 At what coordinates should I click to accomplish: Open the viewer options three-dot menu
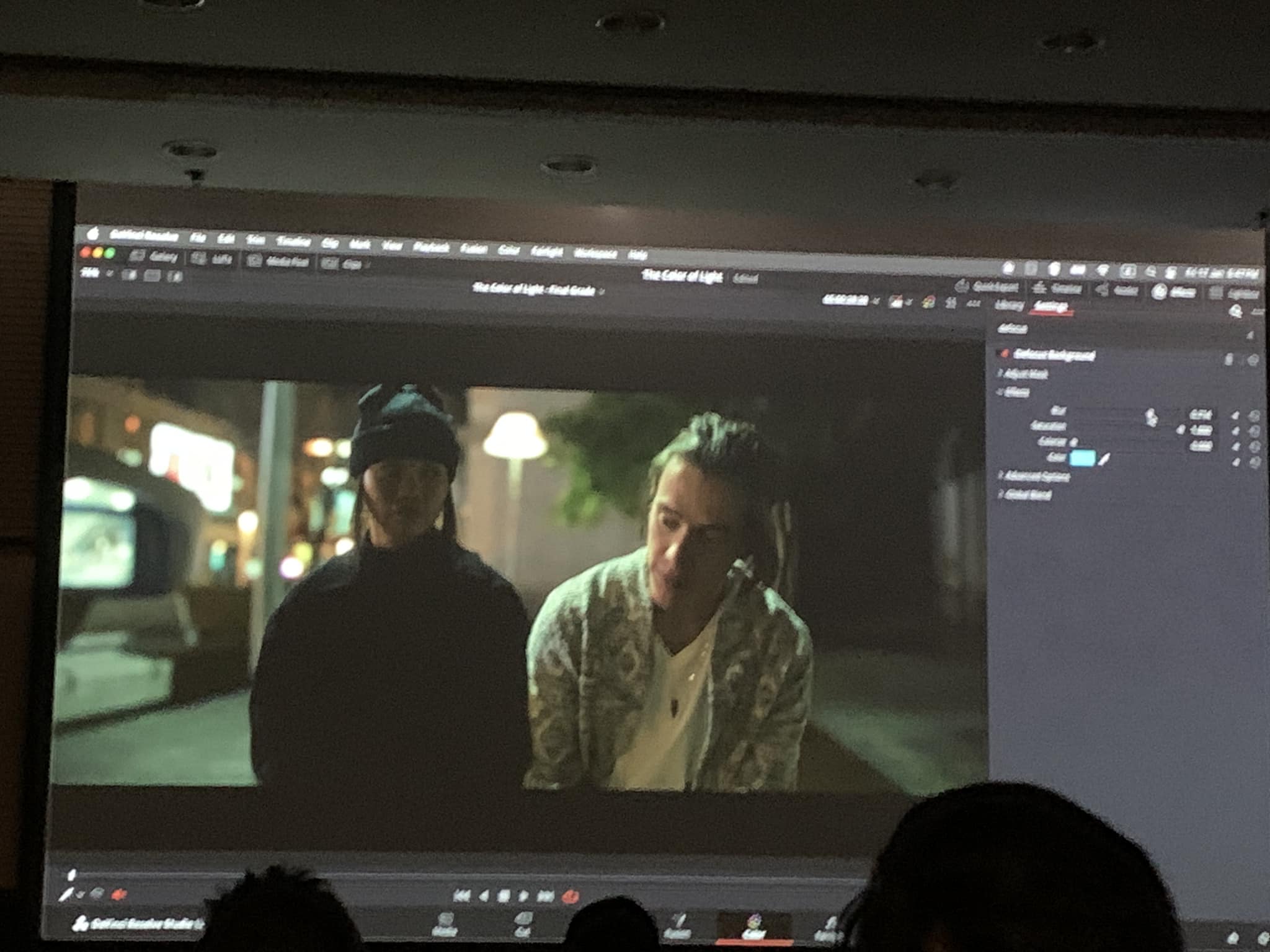point(974,304)
